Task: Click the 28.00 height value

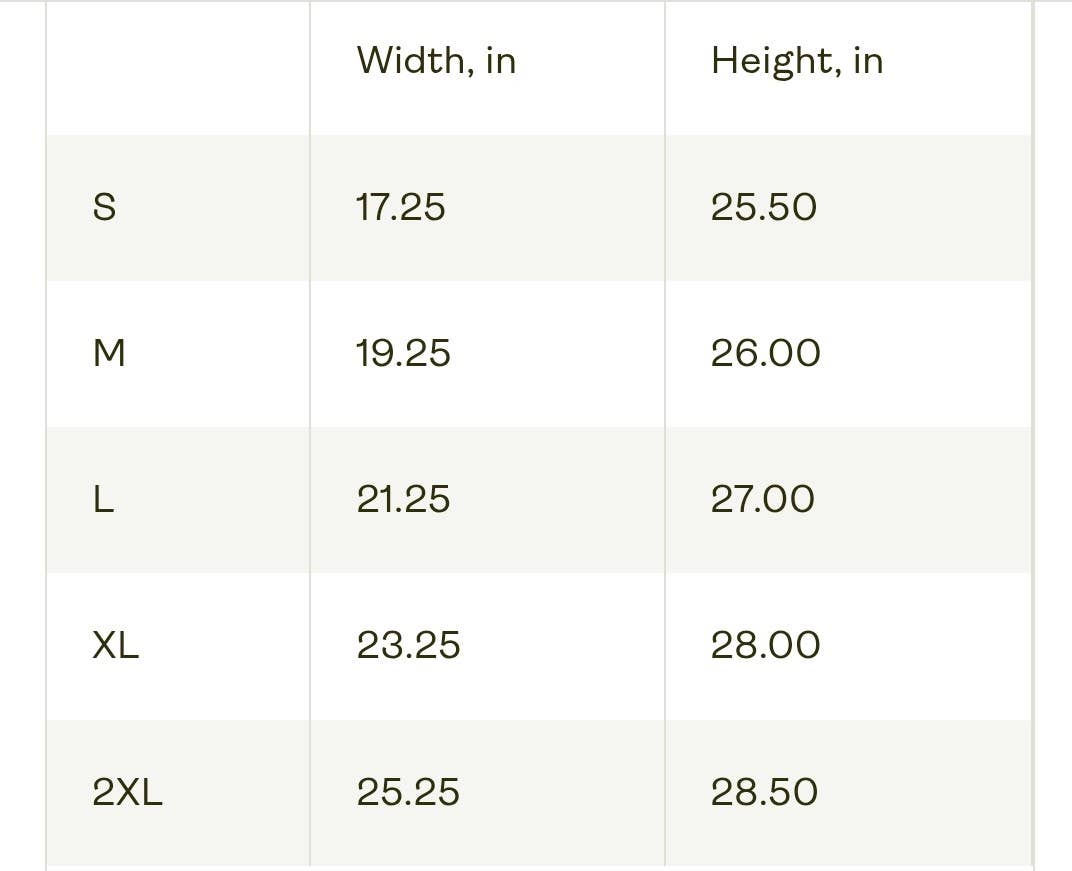Action: click(x=765, y=645)
